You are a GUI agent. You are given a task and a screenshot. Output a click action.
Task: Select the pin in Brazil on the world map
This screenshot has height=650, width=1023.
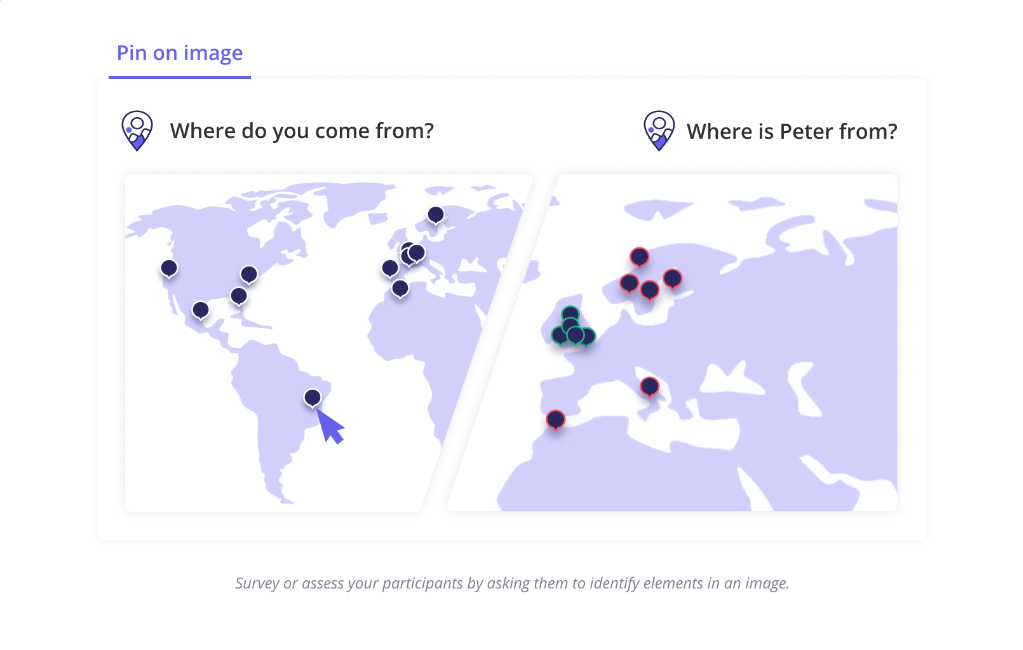[x=313, y=398]
